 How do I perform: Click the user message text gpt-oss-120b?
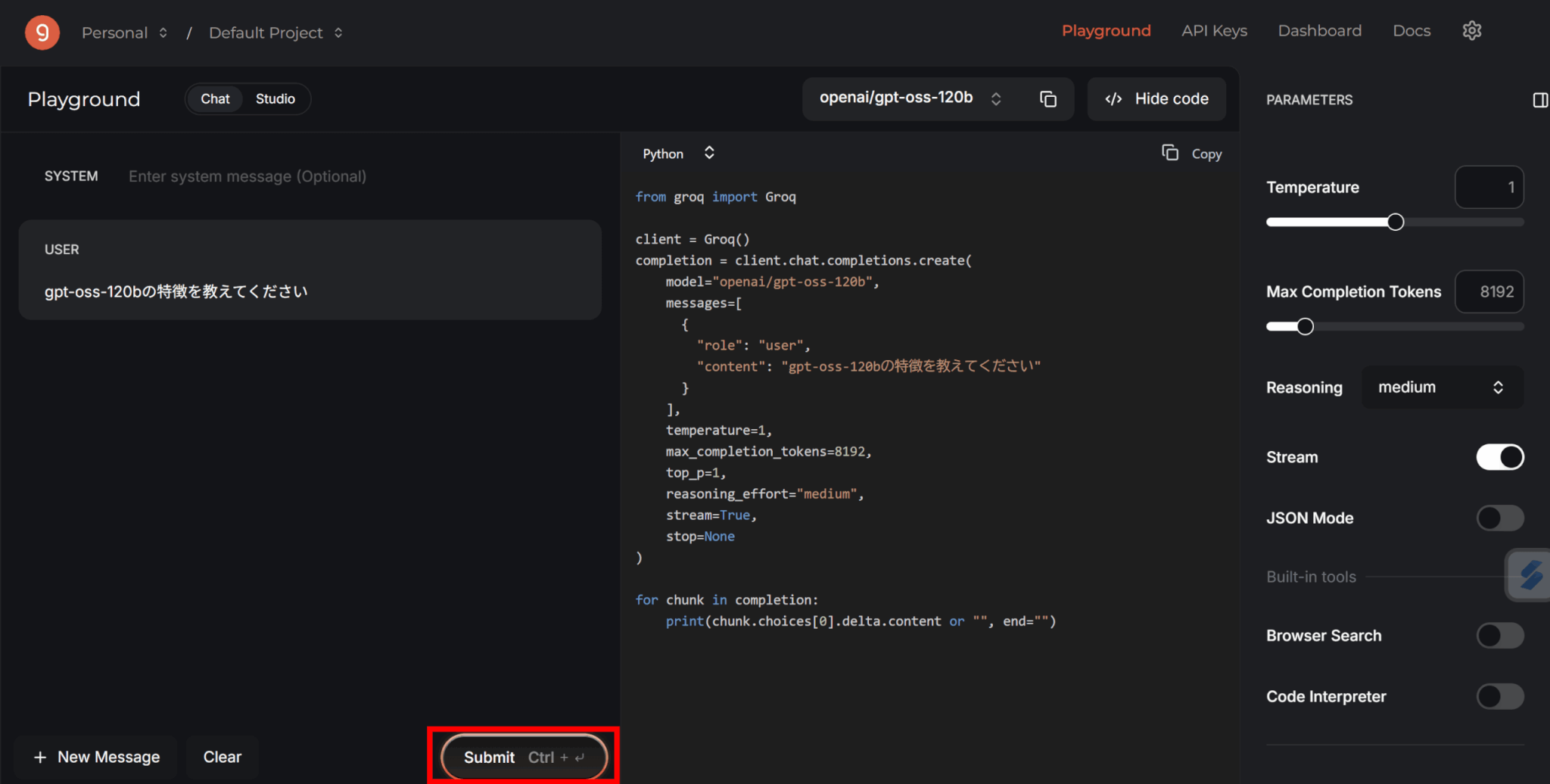tap(176, 291)
